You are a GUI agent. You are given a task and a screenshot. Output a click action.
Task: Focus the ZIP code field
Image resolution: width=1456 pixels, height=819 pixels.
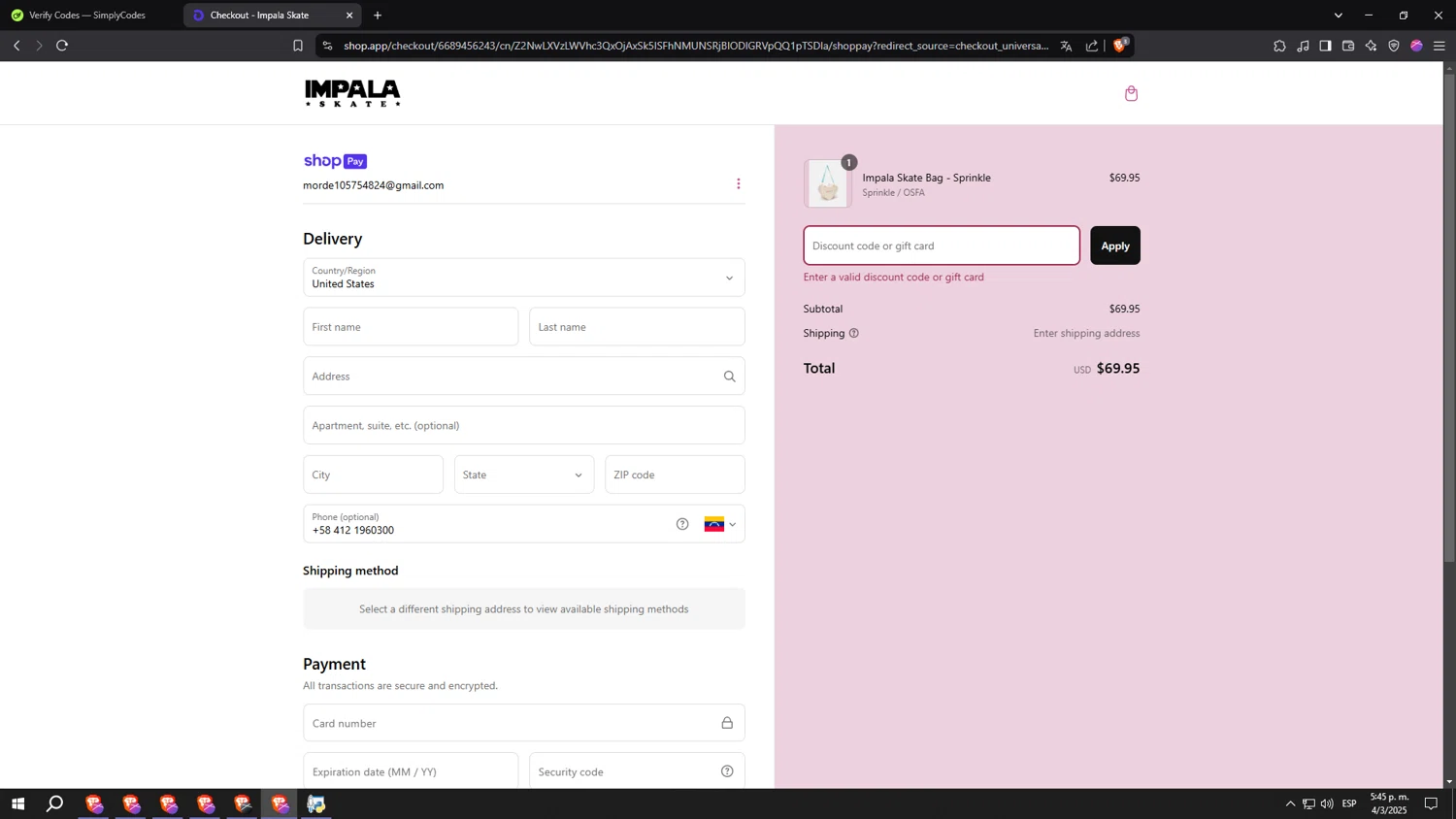point(675,475)
